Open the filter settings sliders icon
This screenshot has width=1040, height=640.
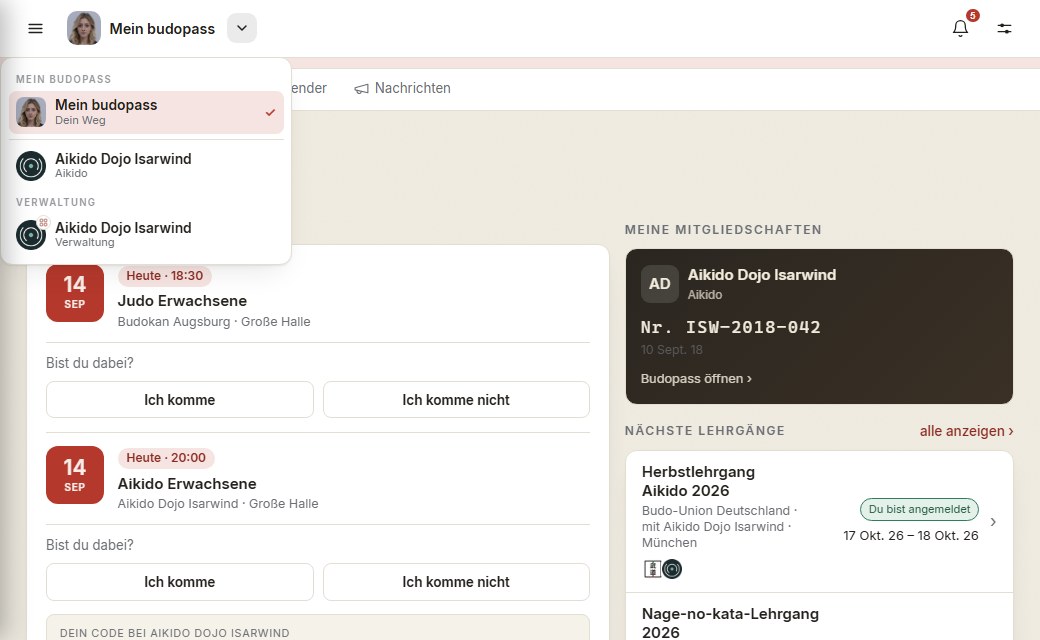pyautogui.click(x=1004, y=29)
